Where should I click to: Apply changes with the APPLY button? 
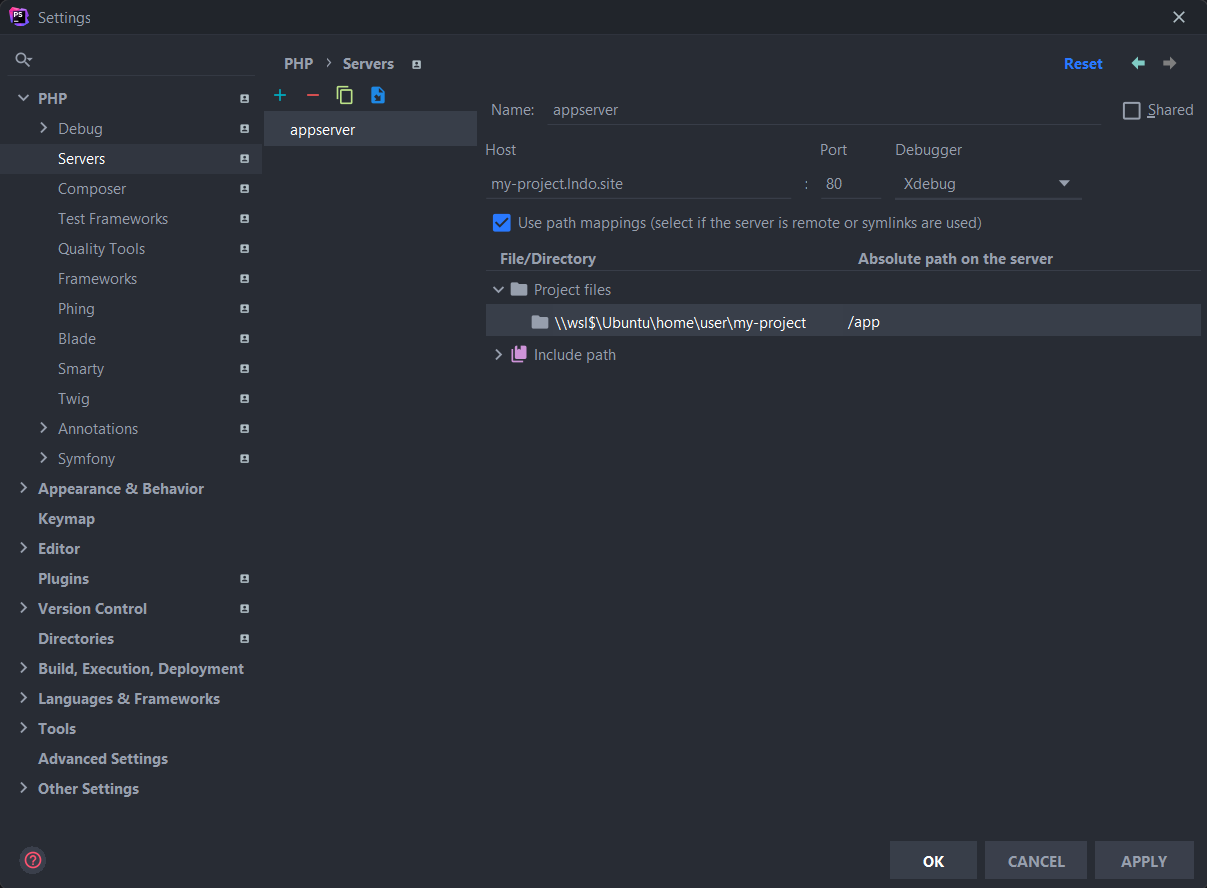point(1144,860)
